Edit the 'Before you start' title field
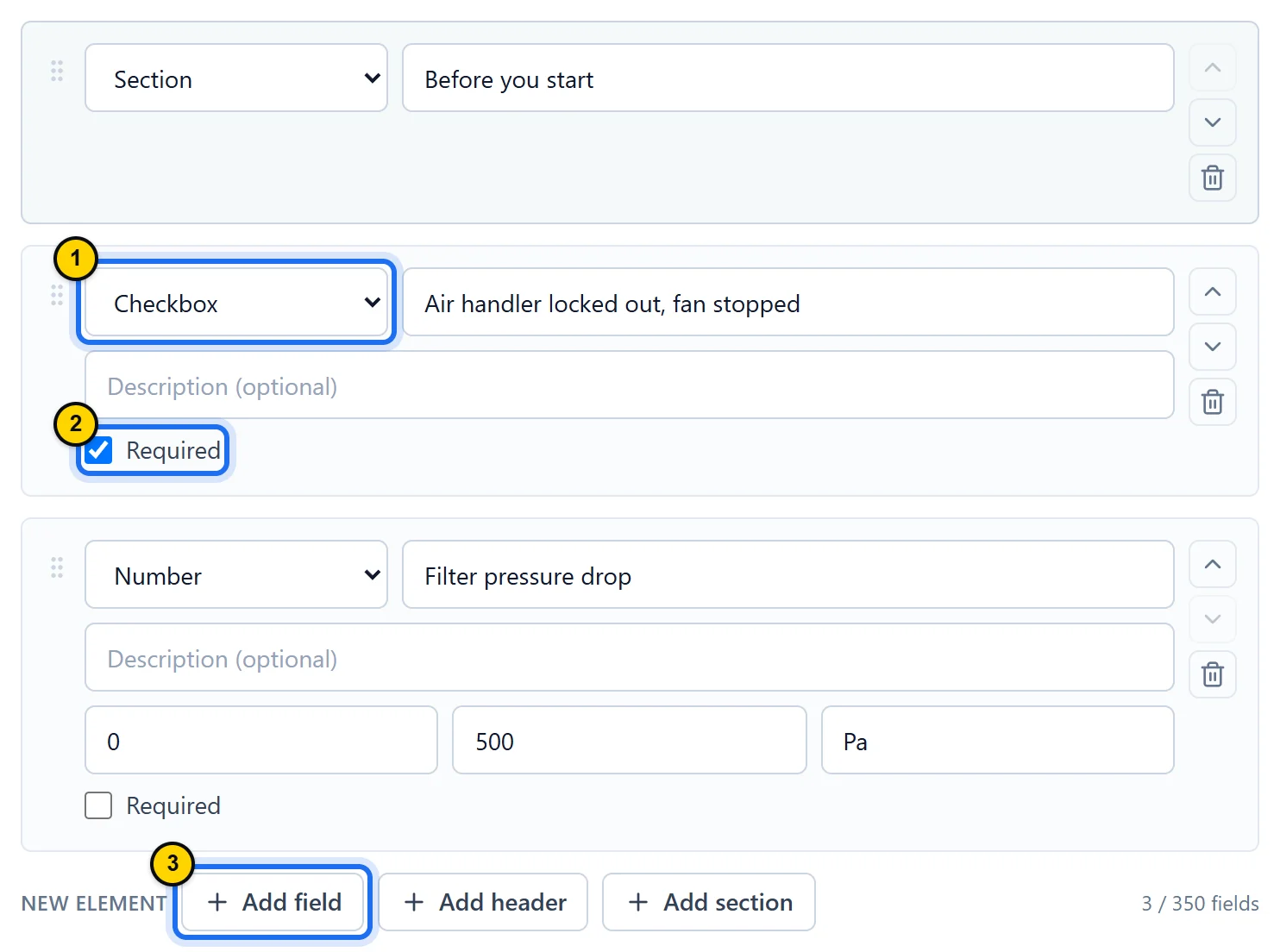Viewport: 1280px width, 952px height. tap(788, 78)
